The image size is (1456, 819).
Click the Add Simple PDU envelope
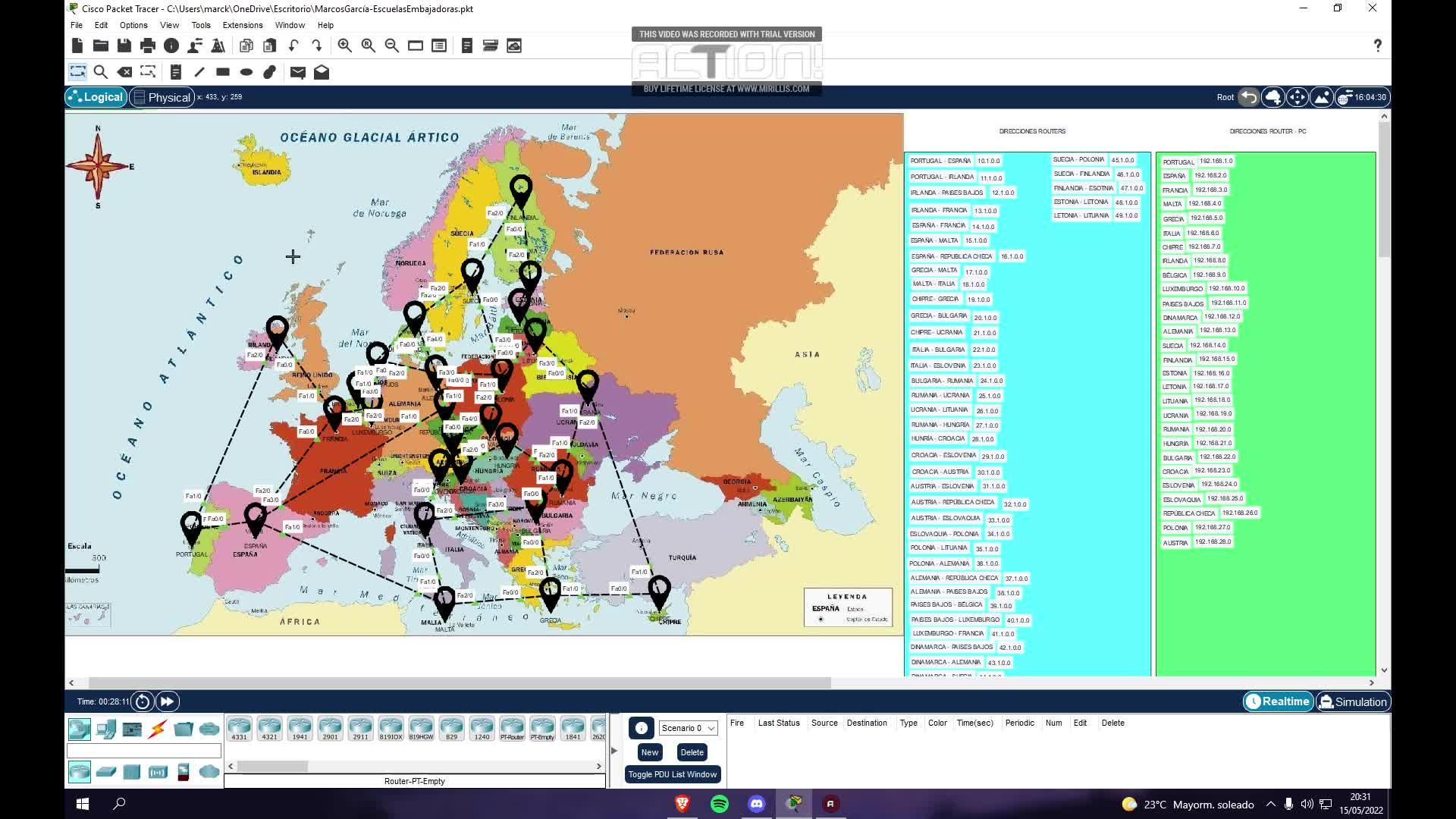297,72
